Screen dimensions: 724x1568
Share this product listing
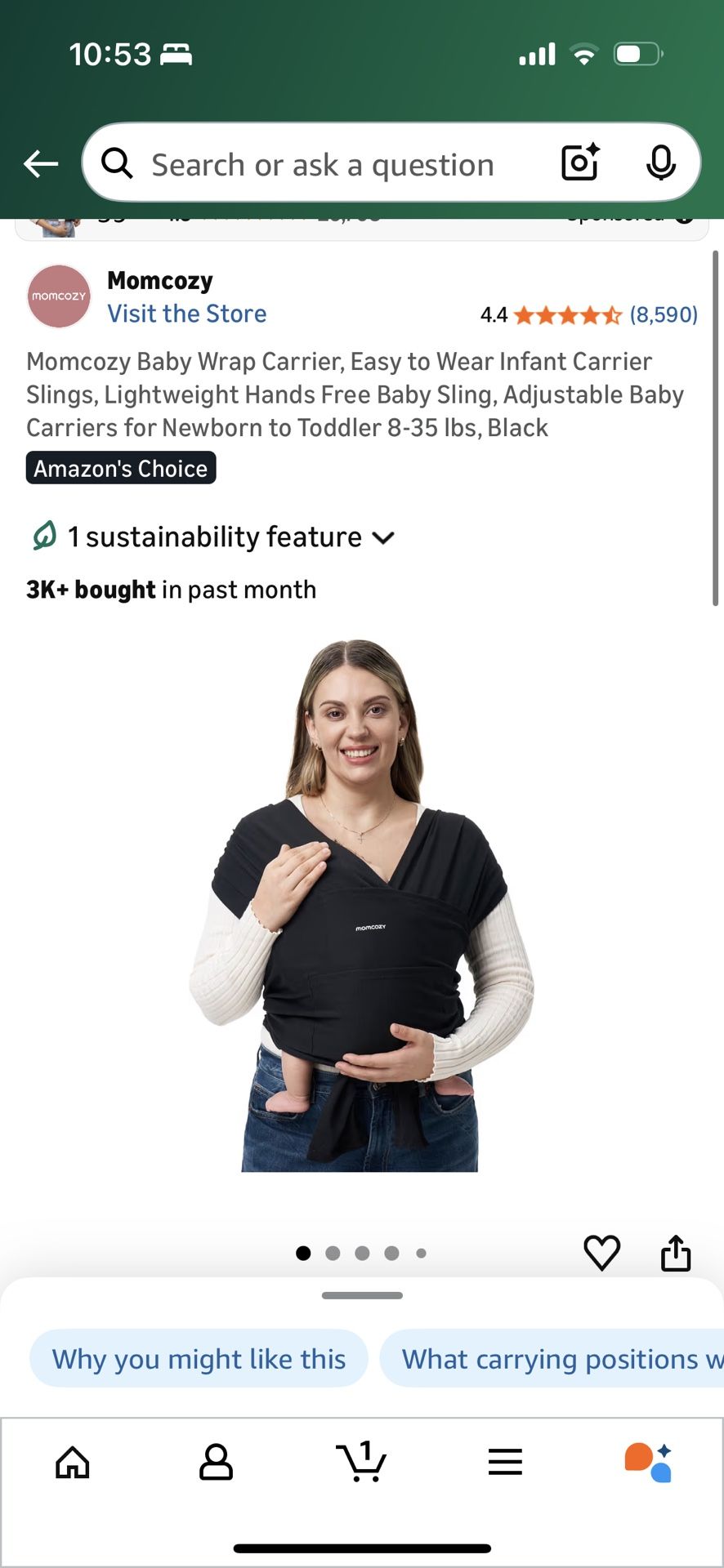676,1253
